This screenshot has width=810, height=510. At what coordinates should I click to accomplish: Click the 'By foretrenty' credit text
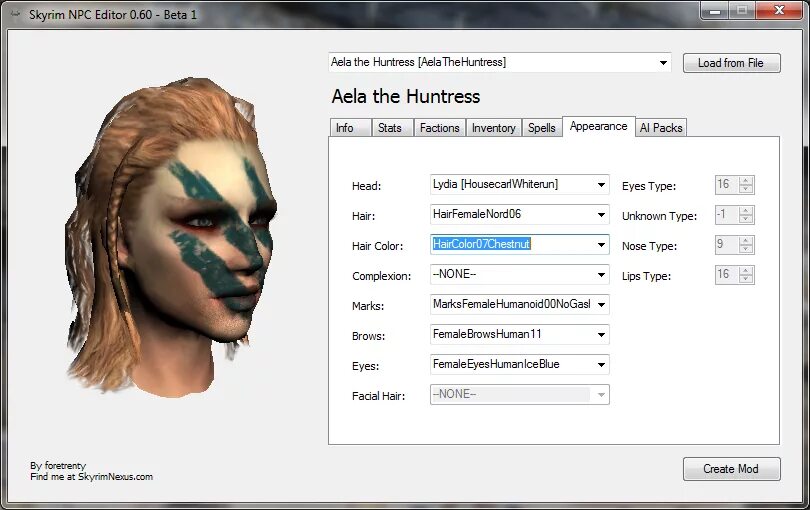click(x=58, y=466)
